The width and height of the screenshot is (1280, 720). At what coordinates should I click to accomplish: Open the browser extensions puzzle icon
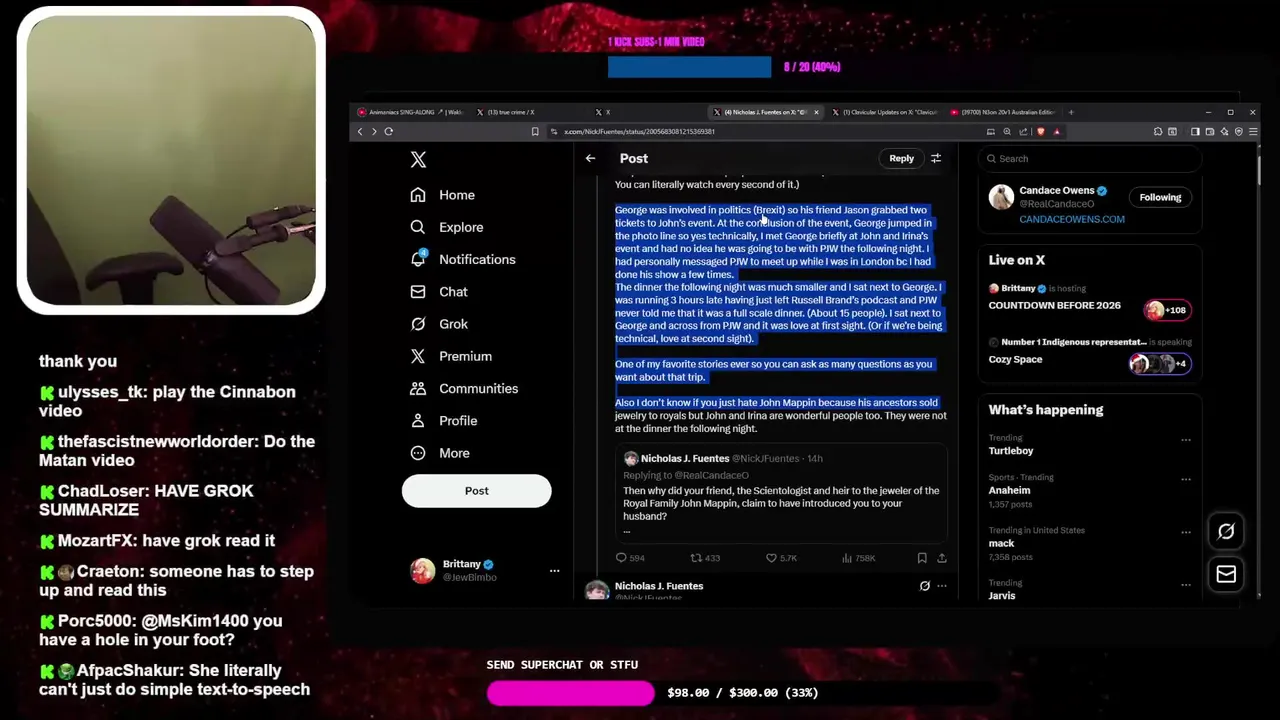[x=1158, y=131]
